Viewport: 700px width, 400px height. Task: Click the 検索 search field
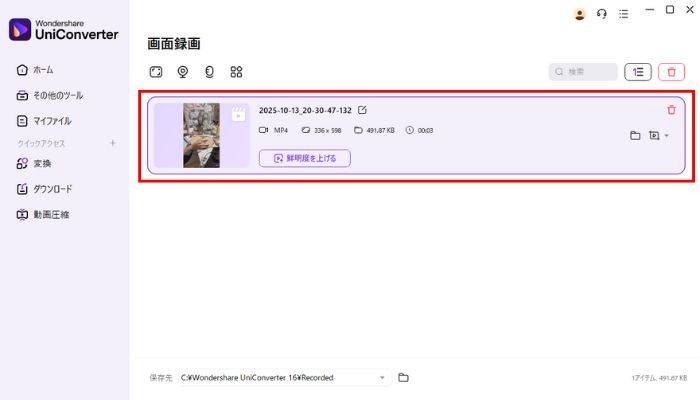(583, 72)
